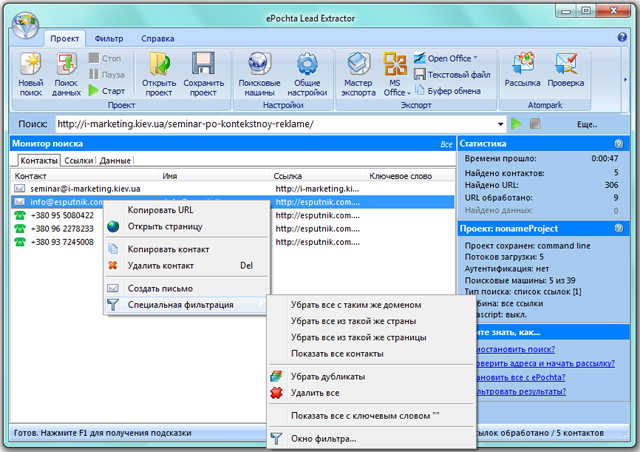Select the +380 93 7245008 phone row
Viewport: 640px width, 452px height.
(55, 242)
